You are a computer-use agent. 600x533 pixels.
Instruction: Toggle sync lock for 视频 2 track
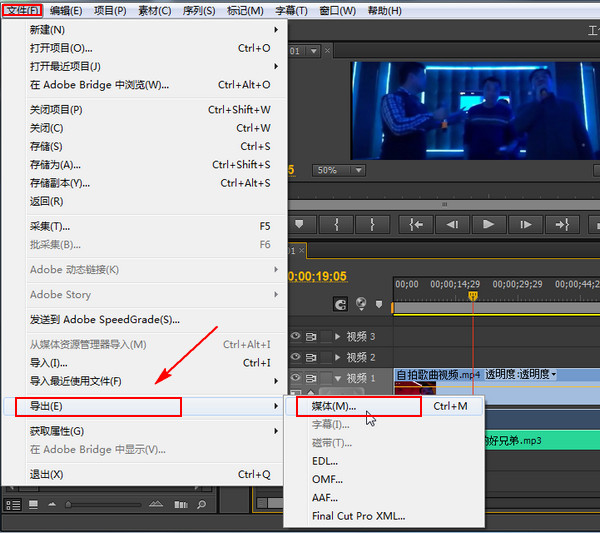click(x=311, y=357)
